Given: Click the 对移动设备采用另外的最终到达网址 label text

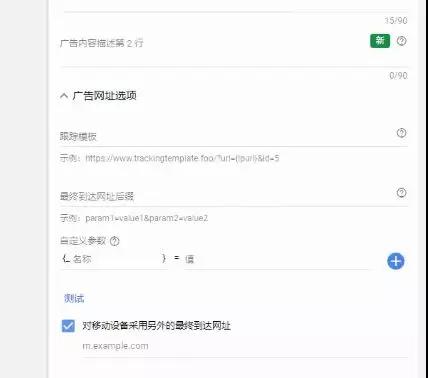Looking at the screenshot, I should coord(156,325).
